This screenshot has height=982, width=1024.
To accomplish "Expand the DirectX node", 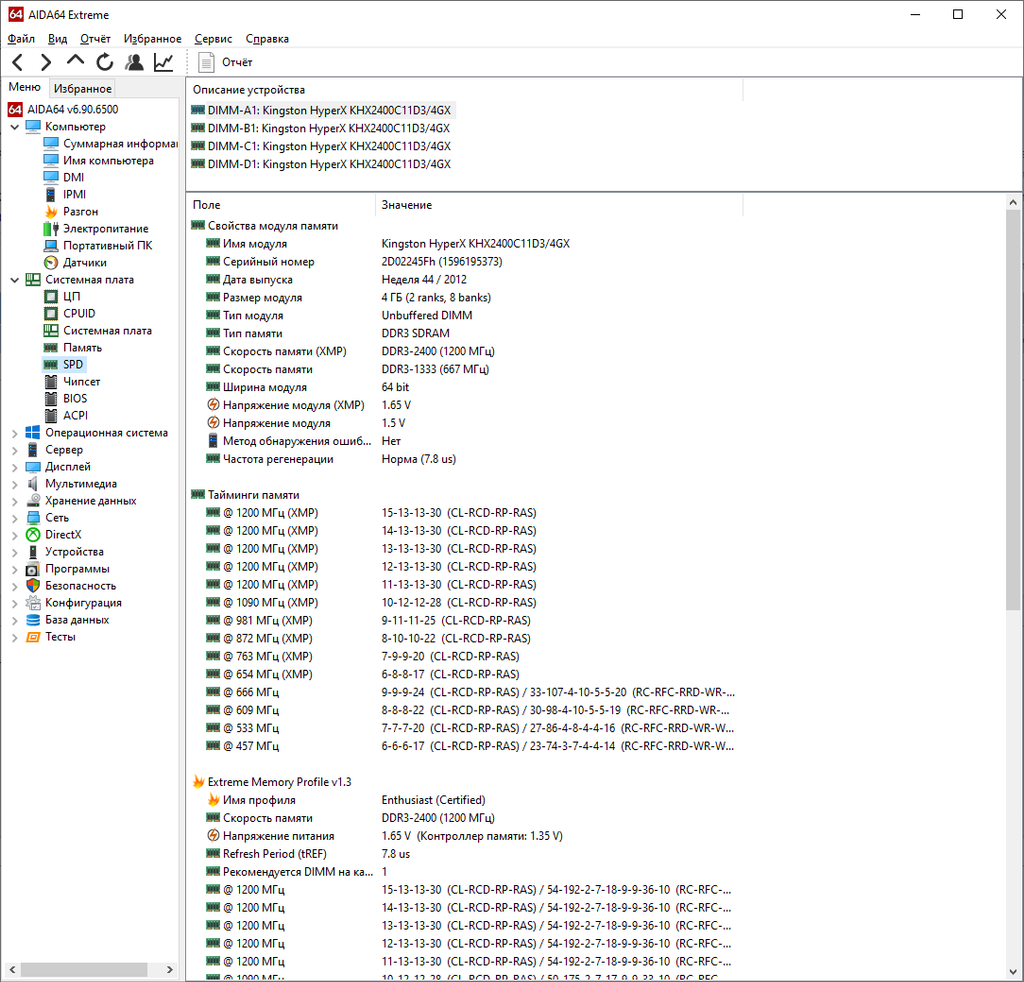I will tap(15, 535).
